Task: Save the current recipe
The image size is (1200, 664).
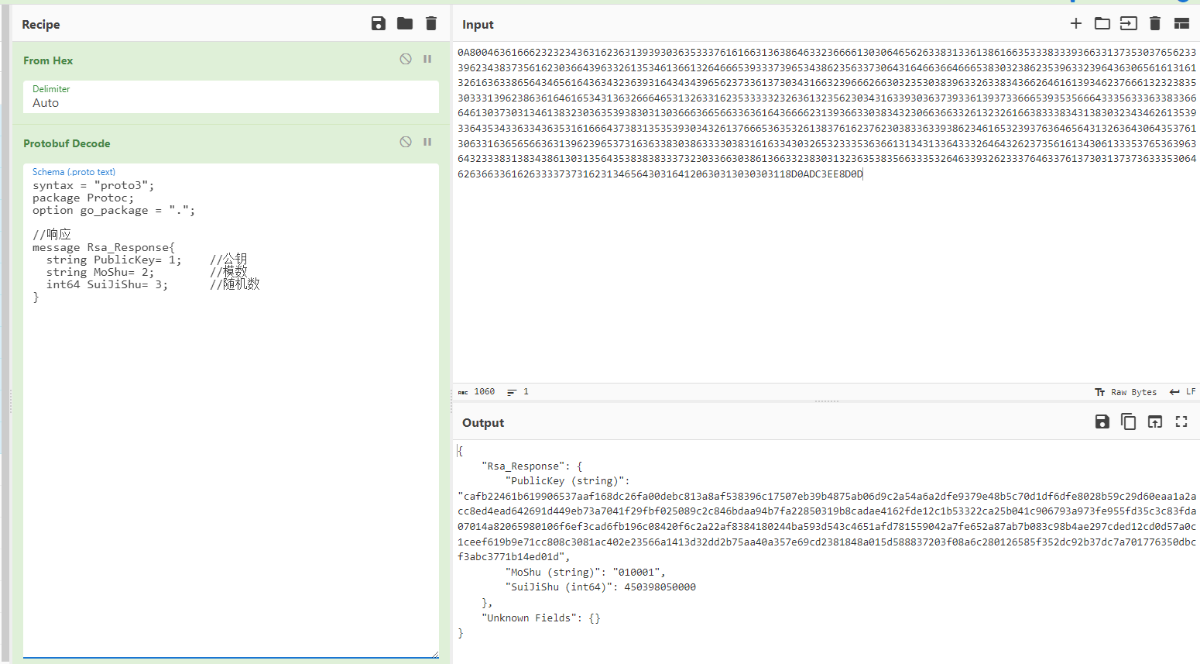Action: pyautogui.click(x=378, y=24)
